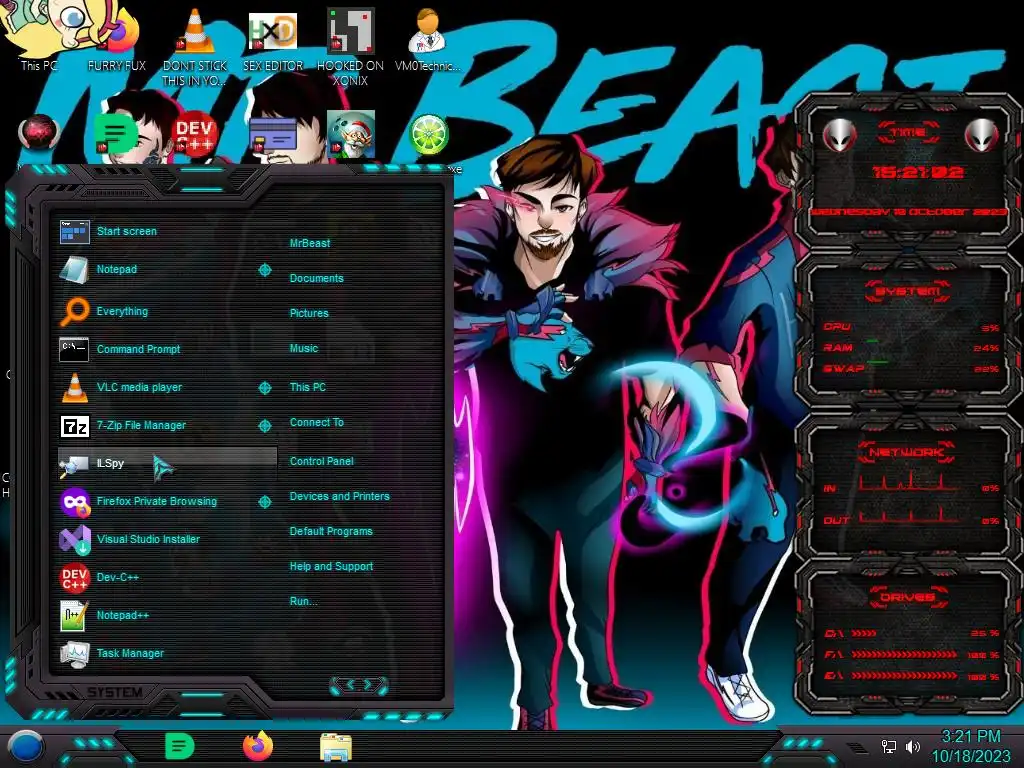The image size is (1024, 768).
Task: Open Documents from start menu
Action: (x=317, y=278)
